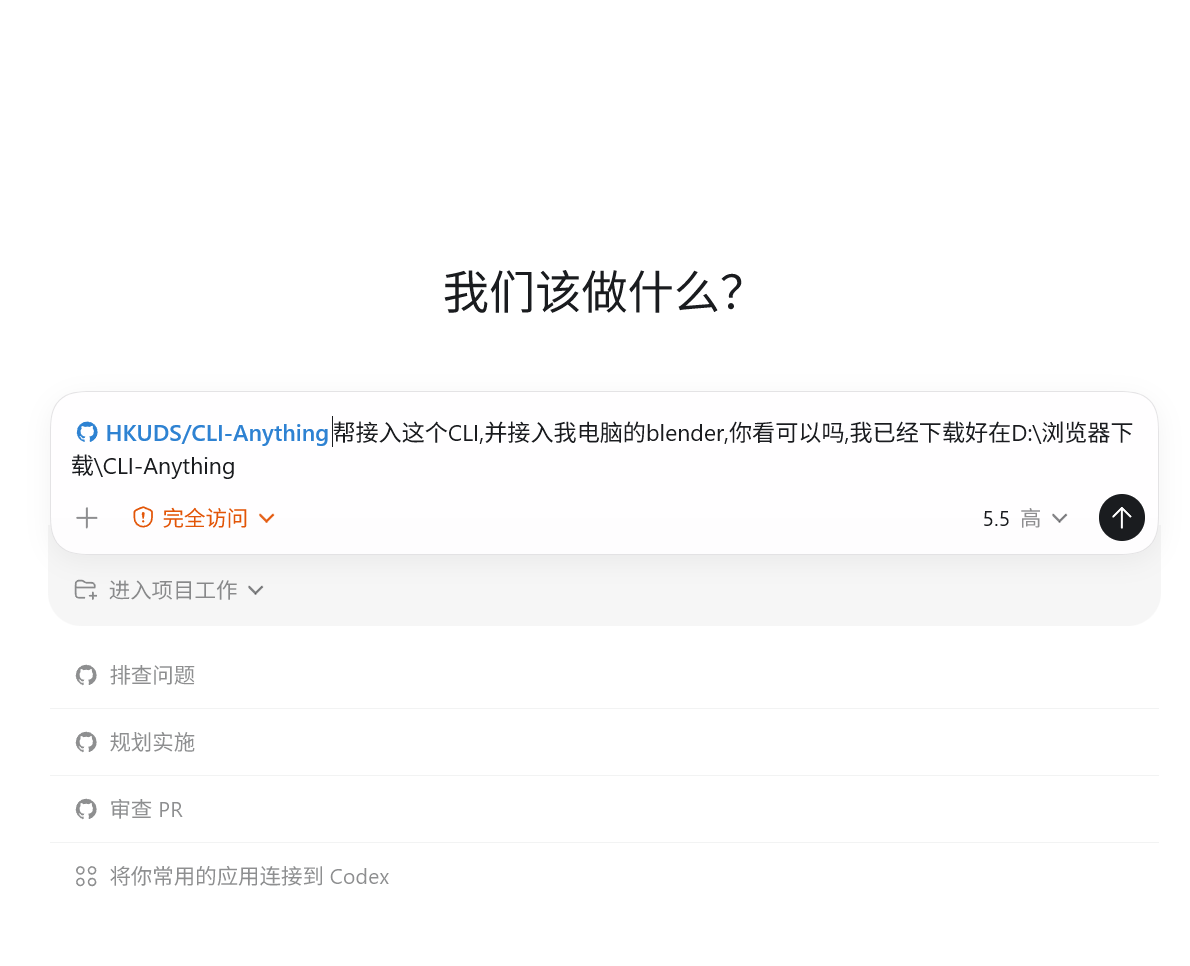Click the apps grid icon beside Codex

click(87, 876)
